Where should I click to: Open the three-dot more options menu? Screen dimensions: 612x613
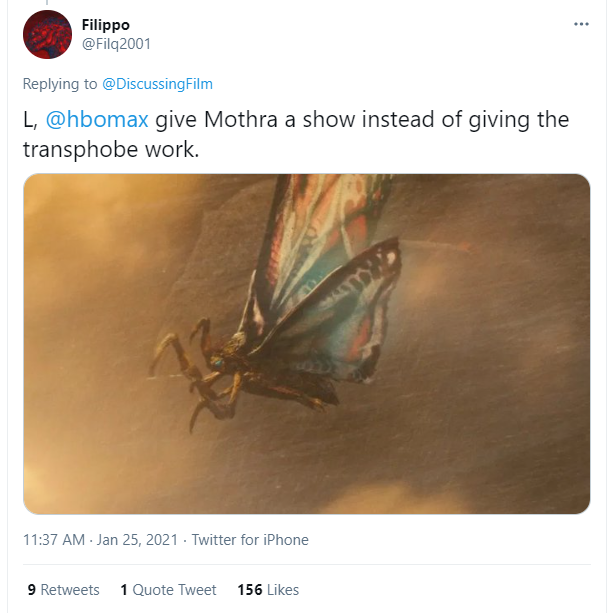point(581,23)
